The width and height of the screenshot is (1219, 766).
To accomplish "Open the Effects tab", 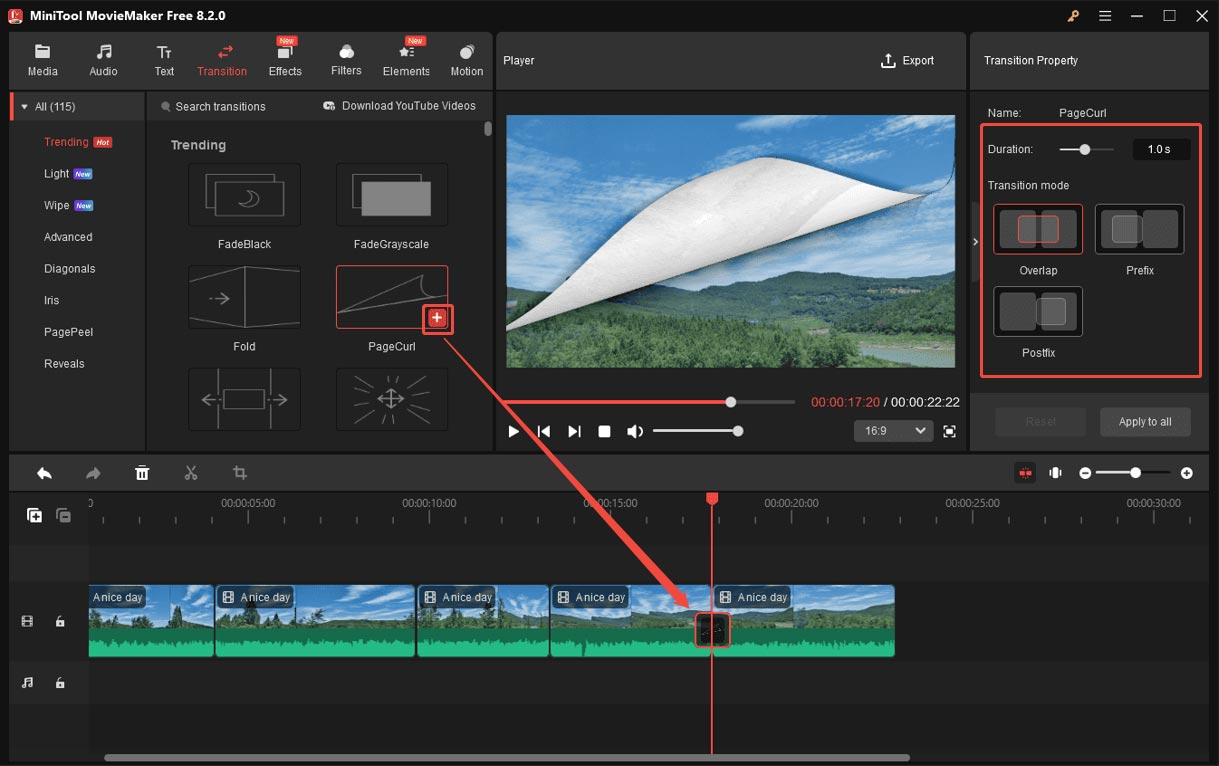I will pyautogui.click(x=285, y=60).
